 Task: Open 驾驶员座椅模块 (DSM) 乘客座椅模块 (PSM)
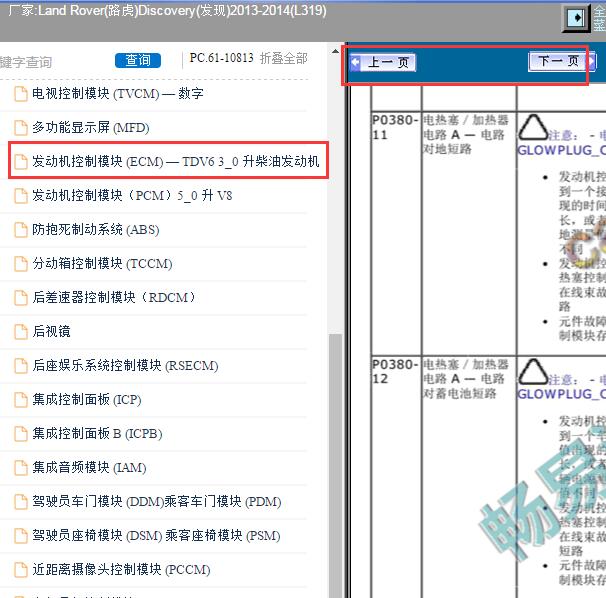[156, 536]
